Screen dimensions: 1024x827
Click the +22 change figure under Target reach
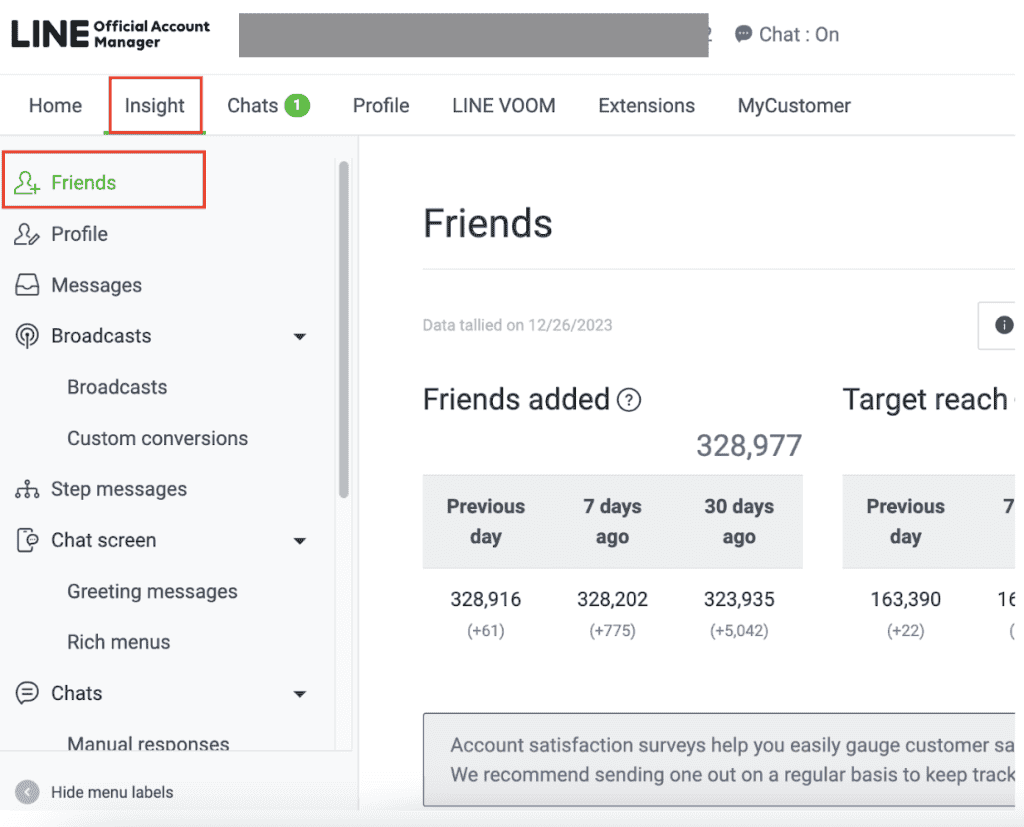906,630
